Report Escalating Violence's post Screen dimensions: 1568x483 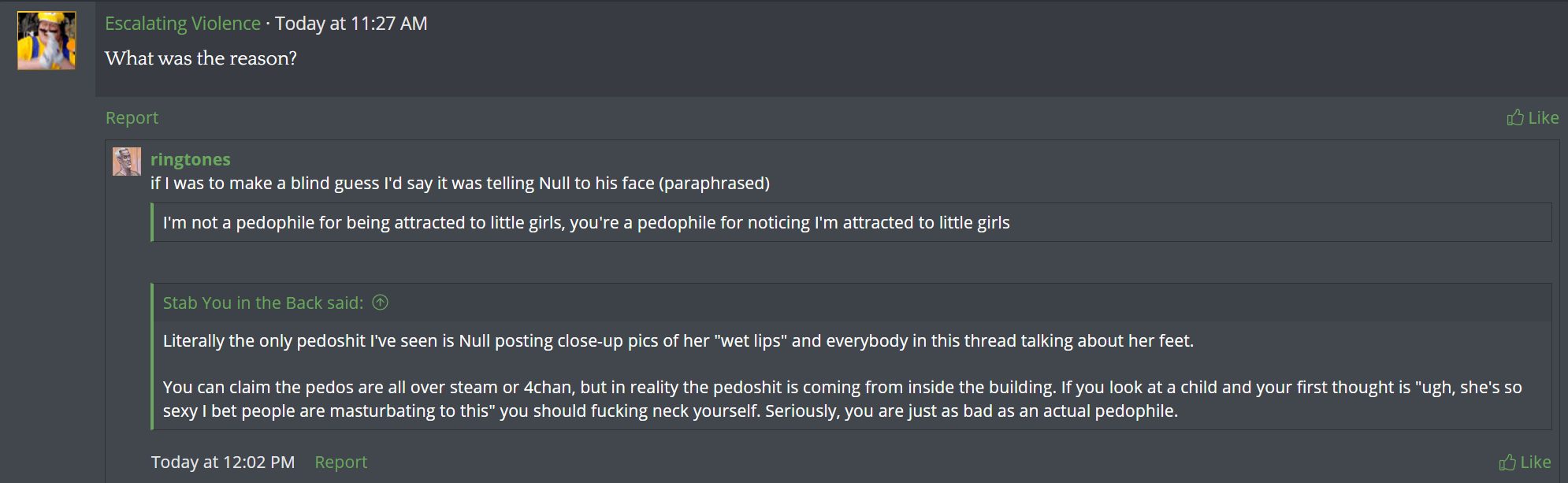click(x=132, y=117)
